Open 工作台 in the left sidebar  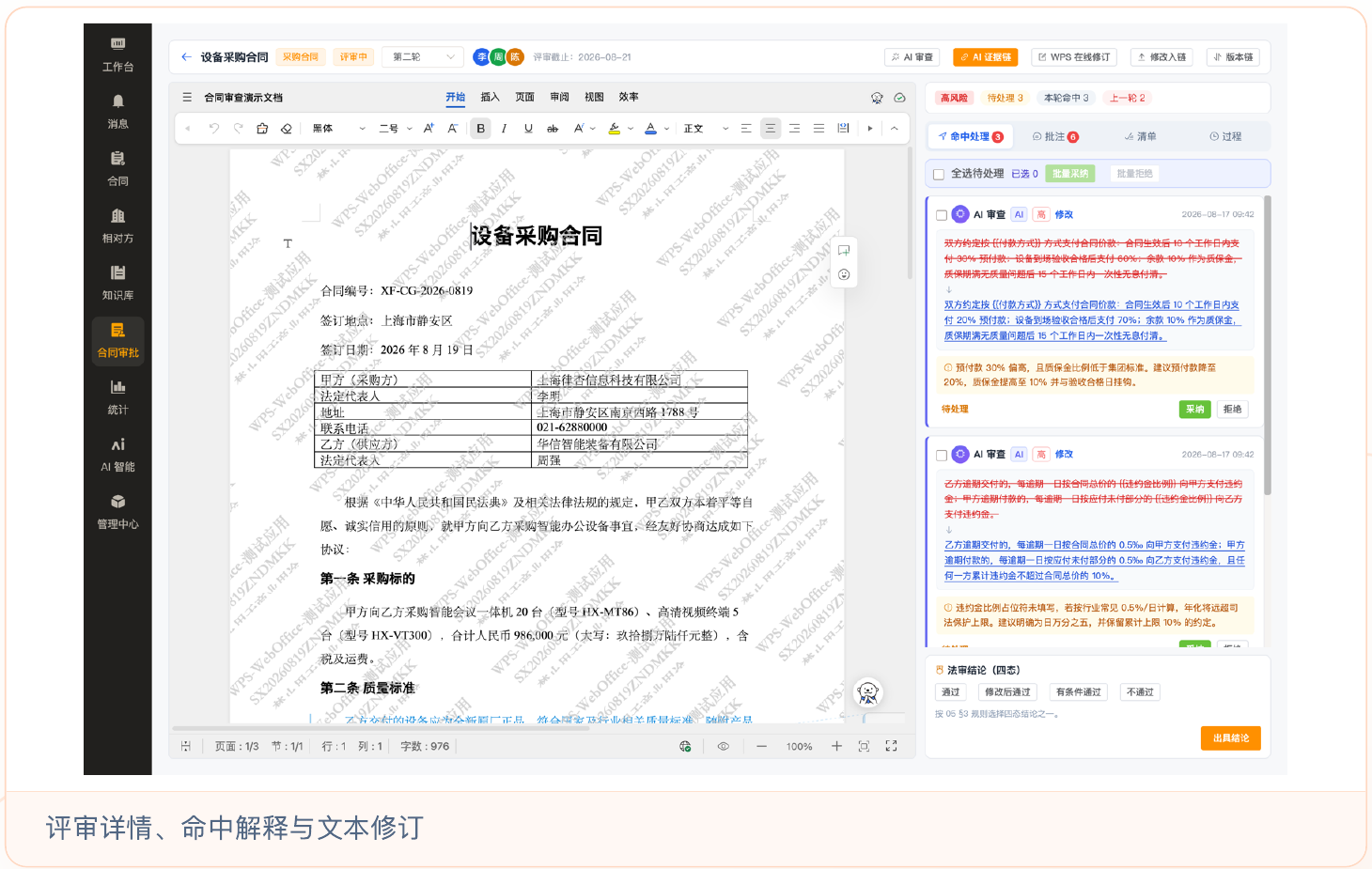(x=117, y=54)
